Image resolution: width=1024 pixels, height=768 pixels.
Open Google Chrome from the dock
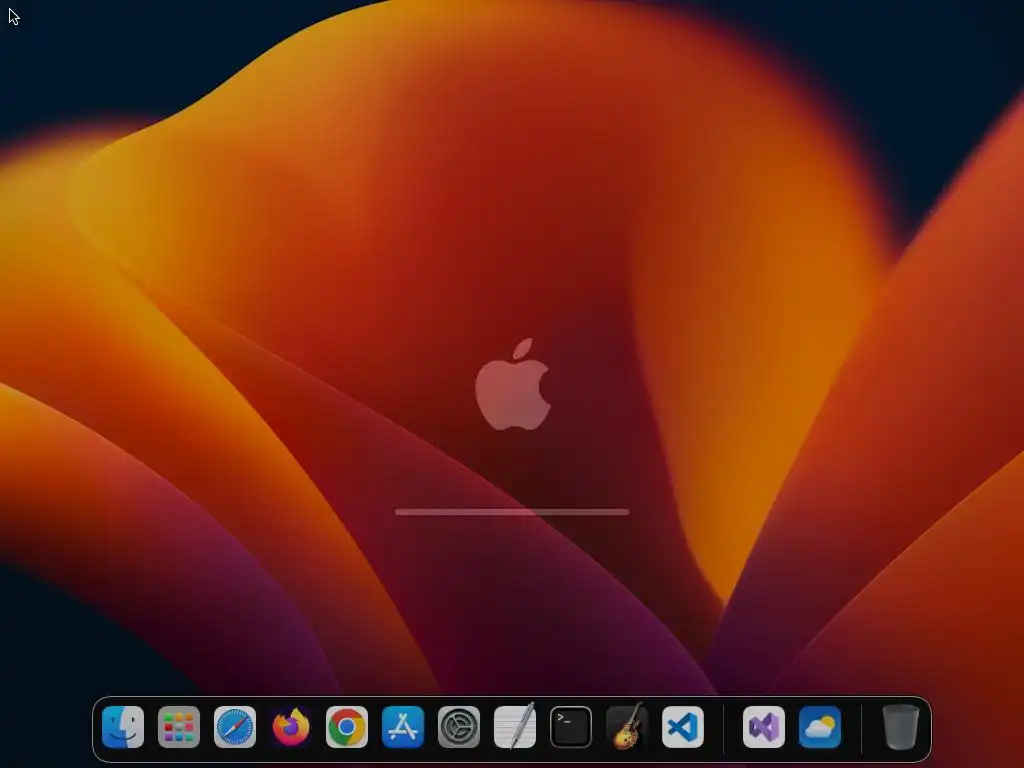click(347, 727)
